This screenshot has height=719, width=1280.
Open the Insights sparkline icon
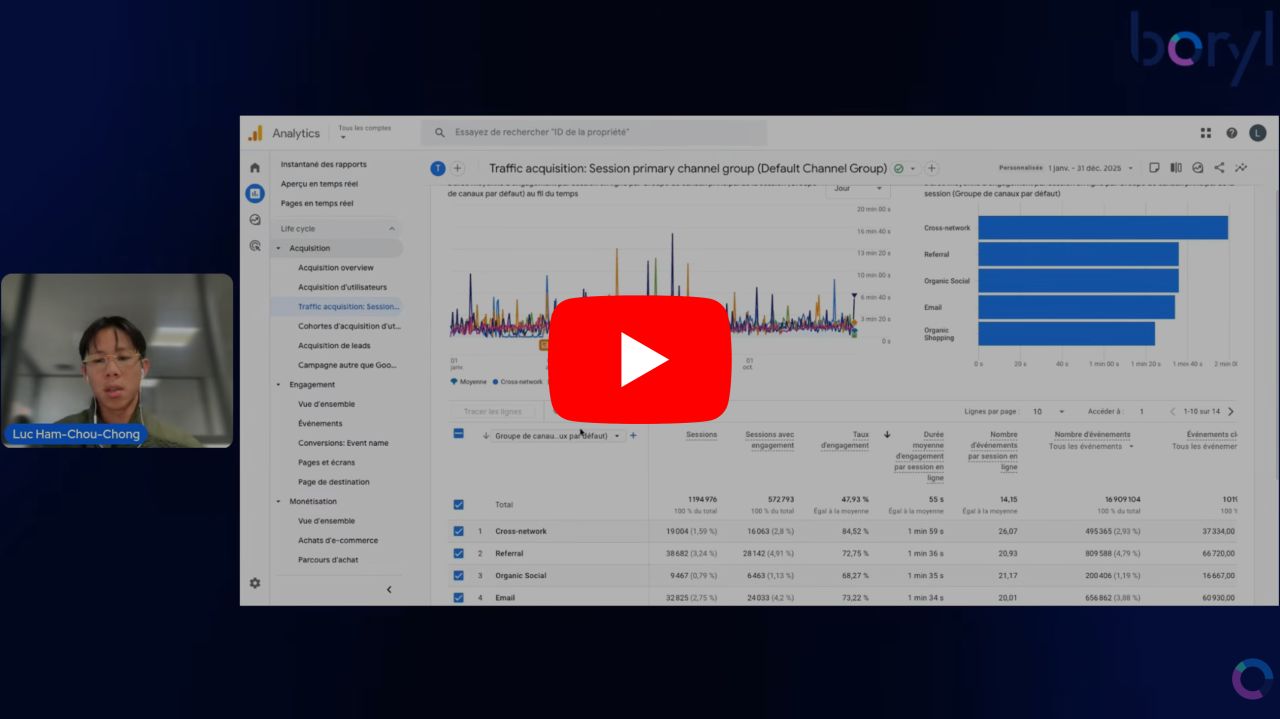pos(1242,168)
